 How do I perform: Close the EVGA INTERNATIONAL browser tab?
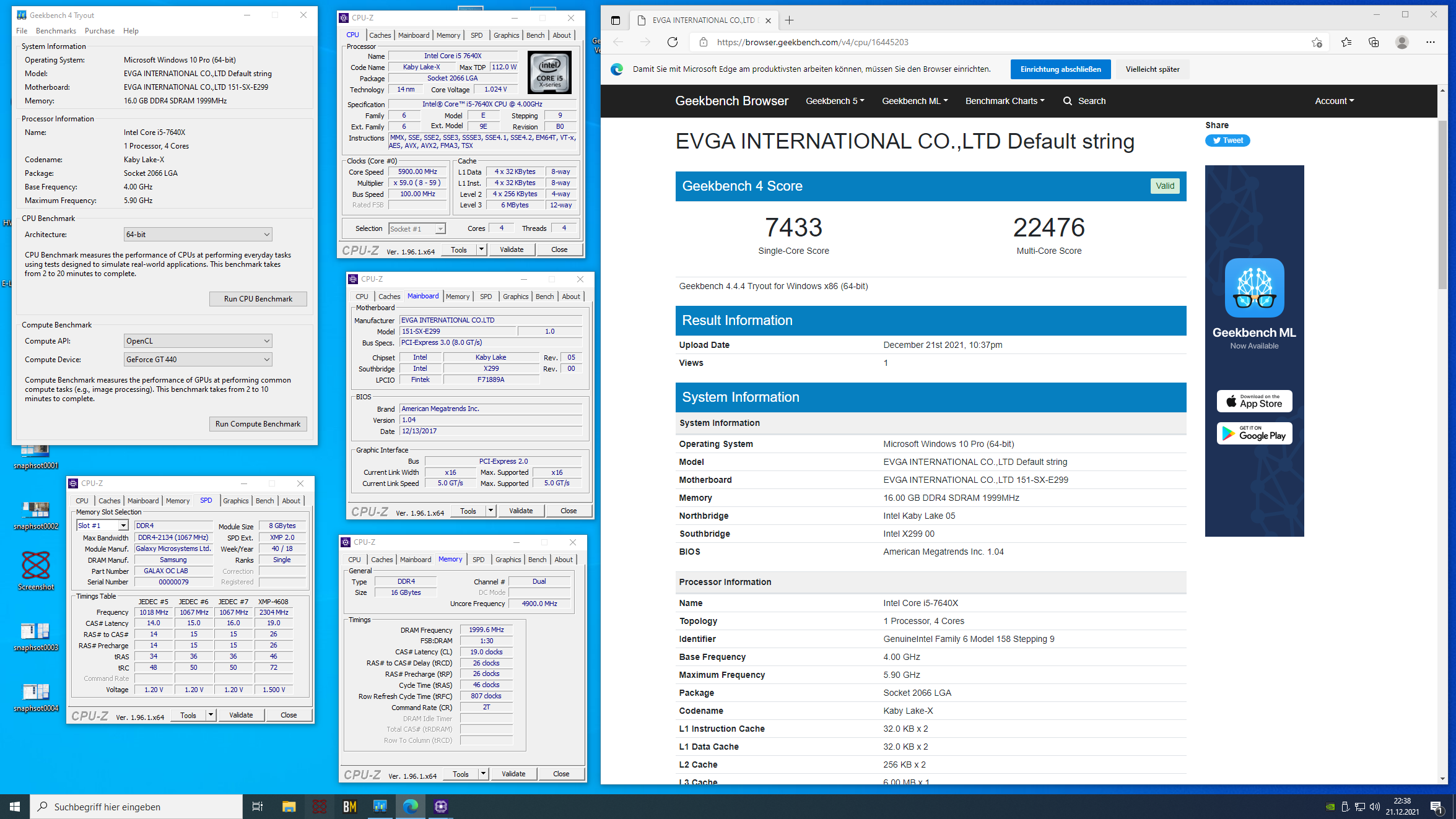(768, 20)
